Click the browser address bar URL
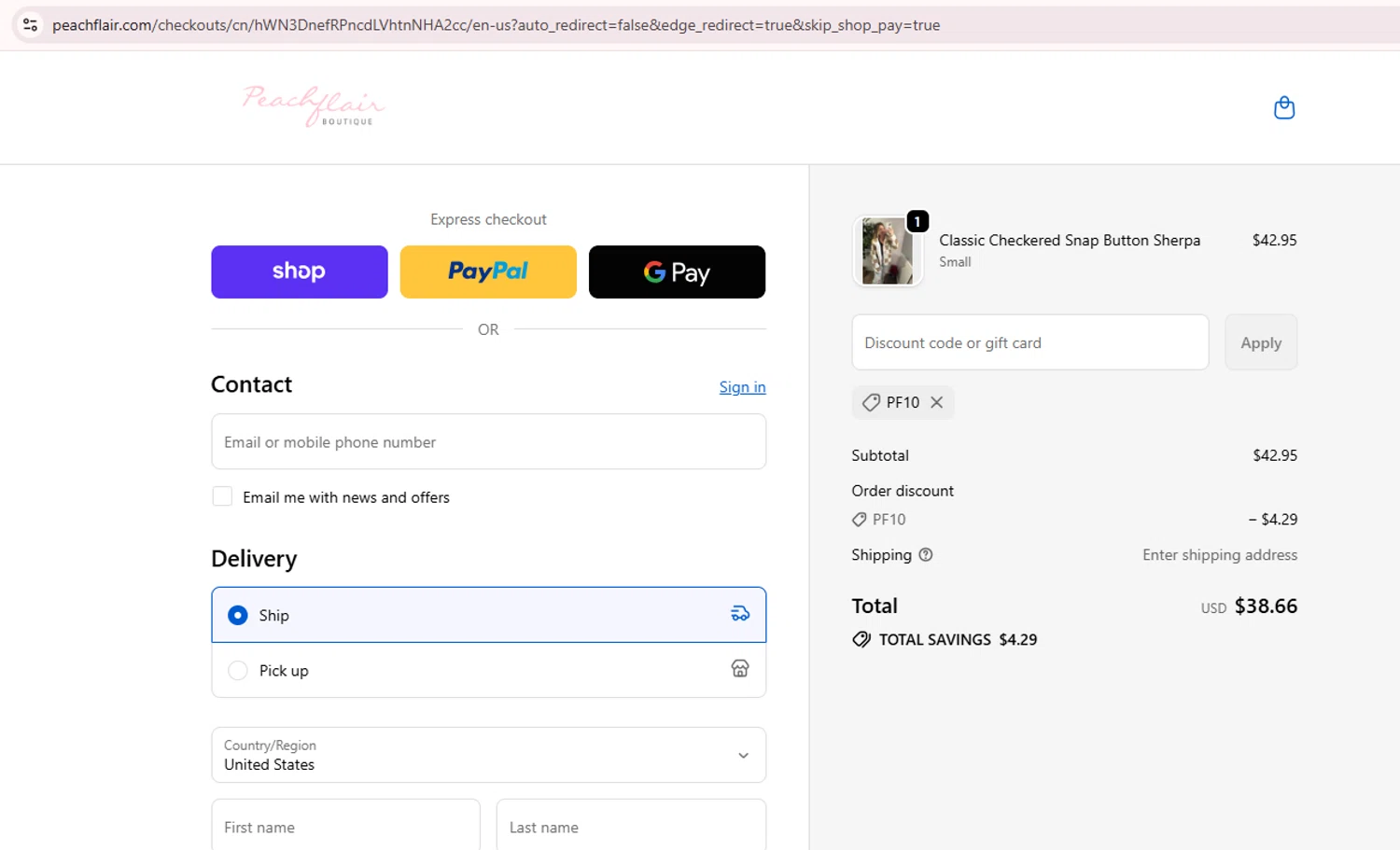The width and height of the screenshot is (1400, 850). [x=496, y=25]
